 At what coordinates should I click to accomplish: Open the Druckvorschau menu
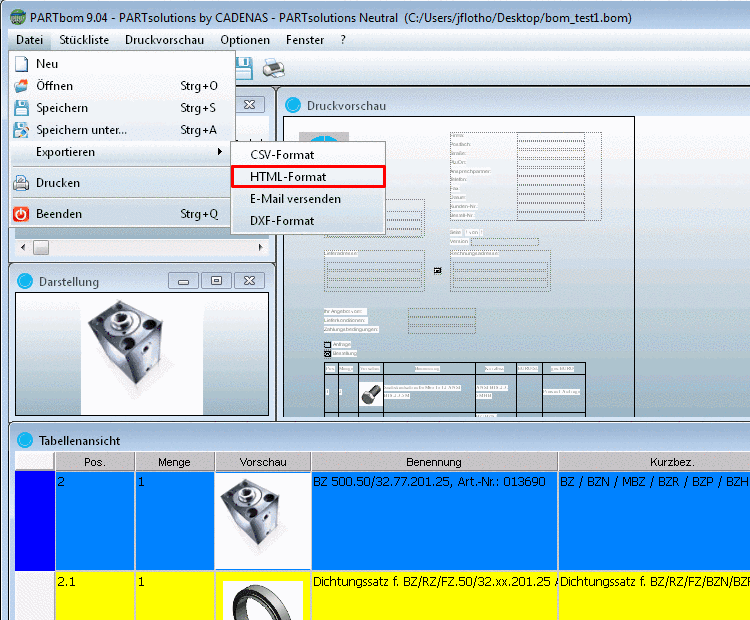tap(165, 40)
